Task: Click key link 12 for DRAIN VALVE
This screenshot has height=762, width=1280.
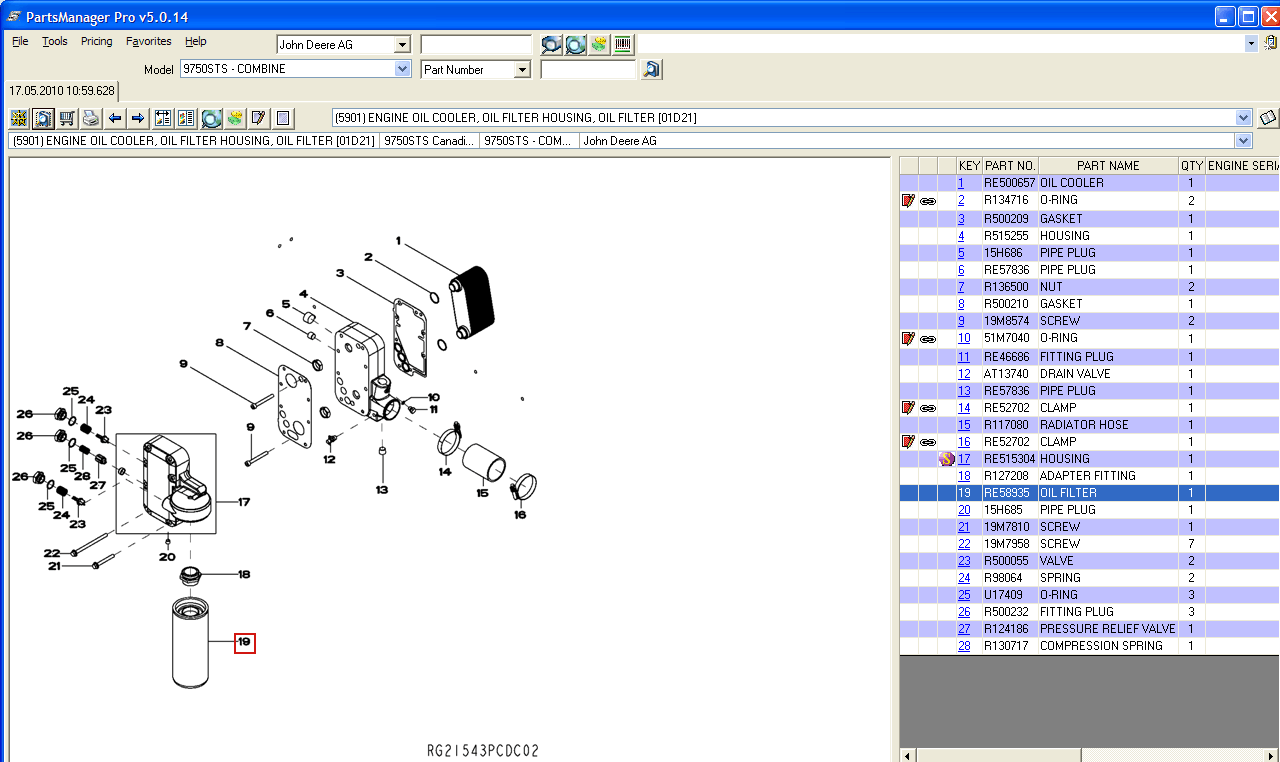Action: click(x=964, y=374)
